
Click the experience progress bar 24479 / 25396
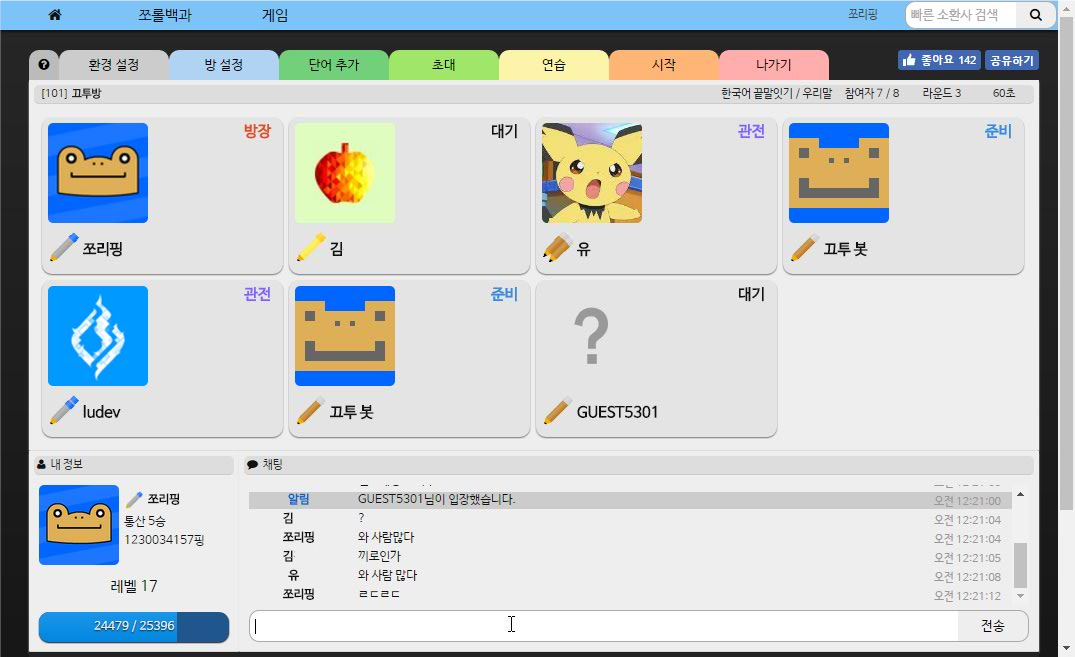pos(134,626)
